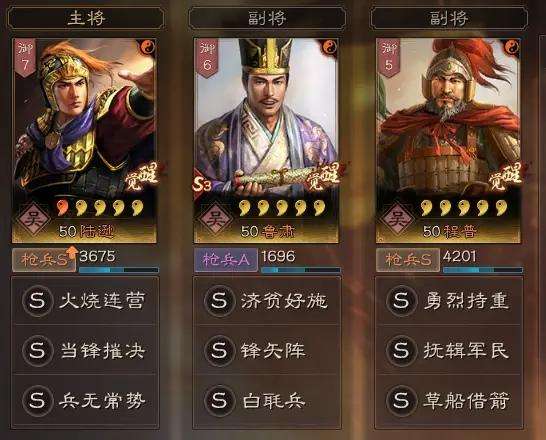
Task: Tap the yin-yang icon on 程普's portrait
Action: (x=512, y=47)
